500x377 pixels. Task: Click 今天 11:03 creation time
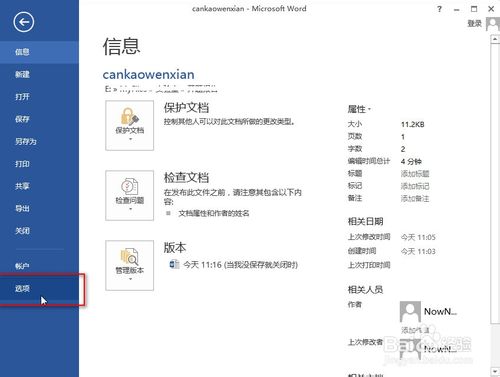(418, 251)
